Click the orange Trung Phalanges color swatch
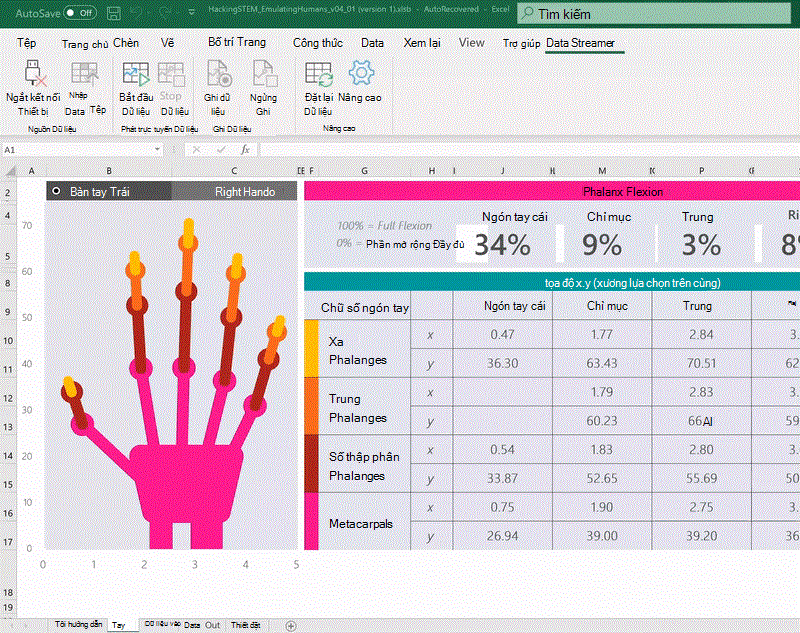The width and height of the screenshot is (800, 633). [311, 406]
